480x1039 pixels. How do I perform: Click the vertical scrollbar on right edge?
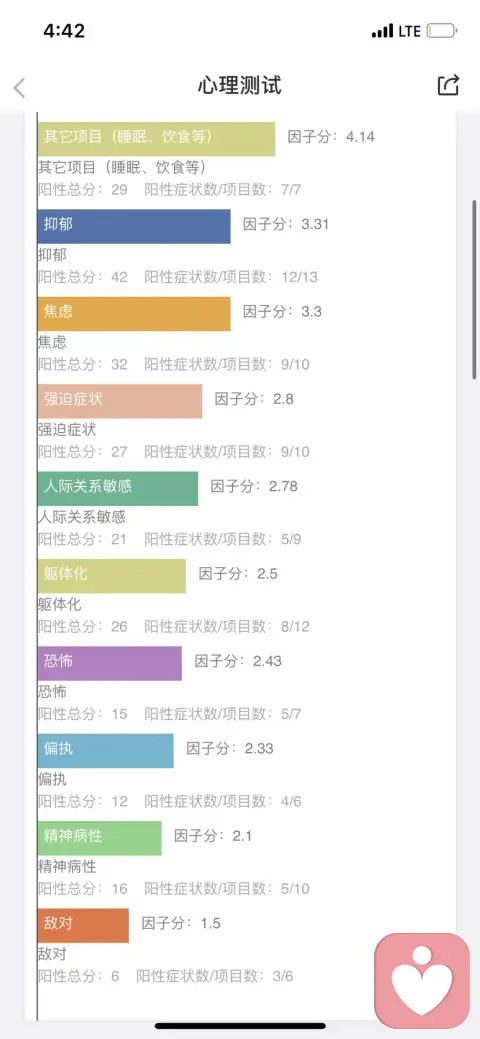[475, 290]
